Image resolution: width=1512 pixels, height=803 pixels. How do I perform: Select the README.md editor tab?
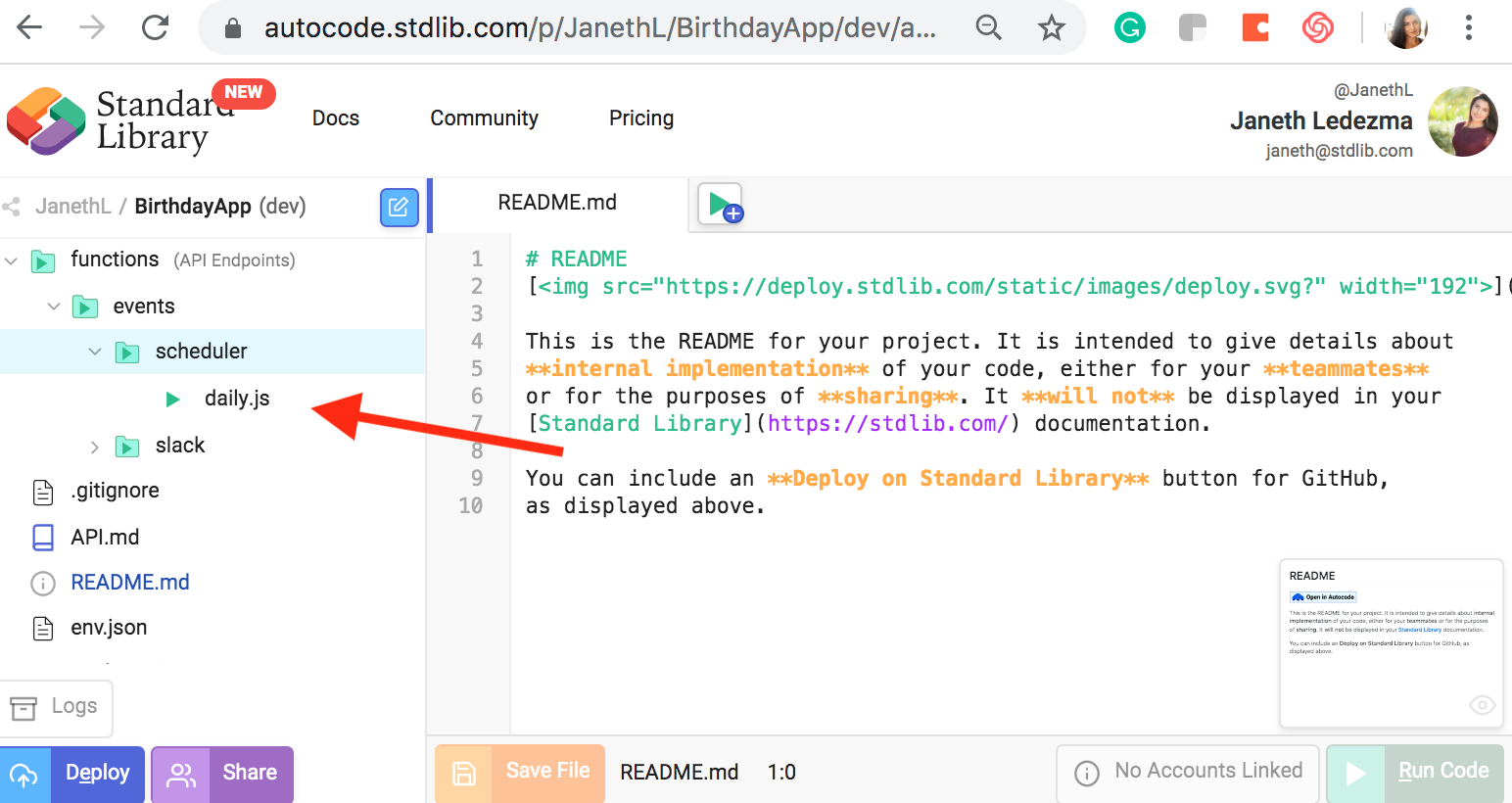(x=557, y=203)
